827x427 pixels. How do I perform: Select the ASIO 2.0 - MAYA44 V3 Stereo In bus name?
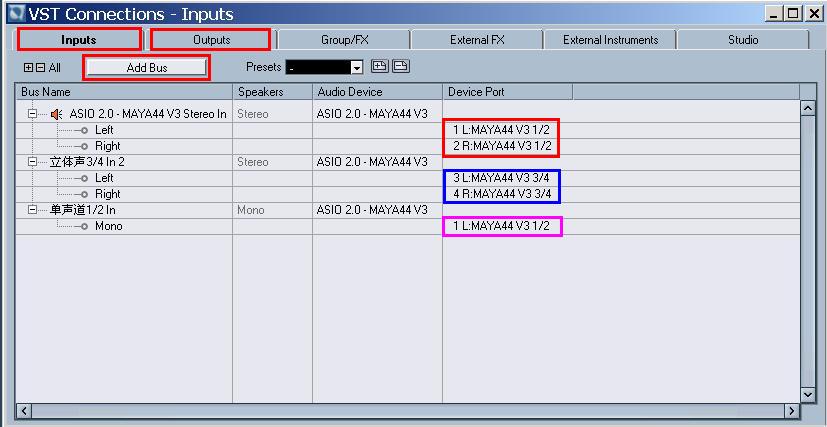148,114
